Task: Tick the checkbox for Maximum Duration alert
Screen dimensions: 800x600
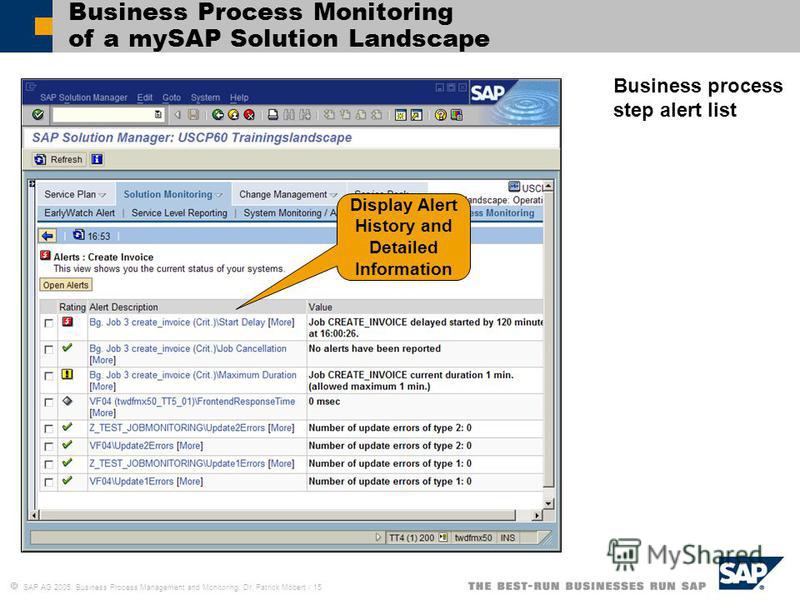Action: pos(48,376)
